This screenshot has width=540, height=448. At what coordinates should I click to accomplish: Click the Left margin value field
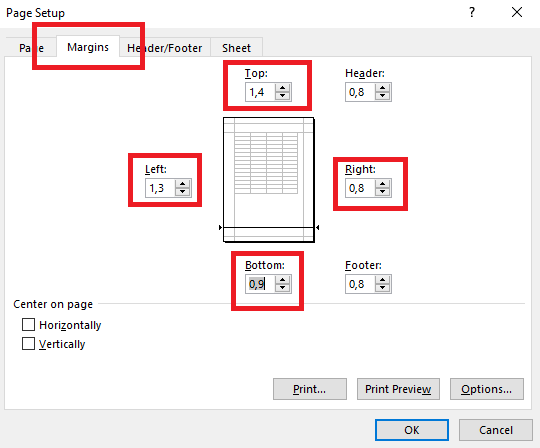pyautogui.click(x=160, y=188)
